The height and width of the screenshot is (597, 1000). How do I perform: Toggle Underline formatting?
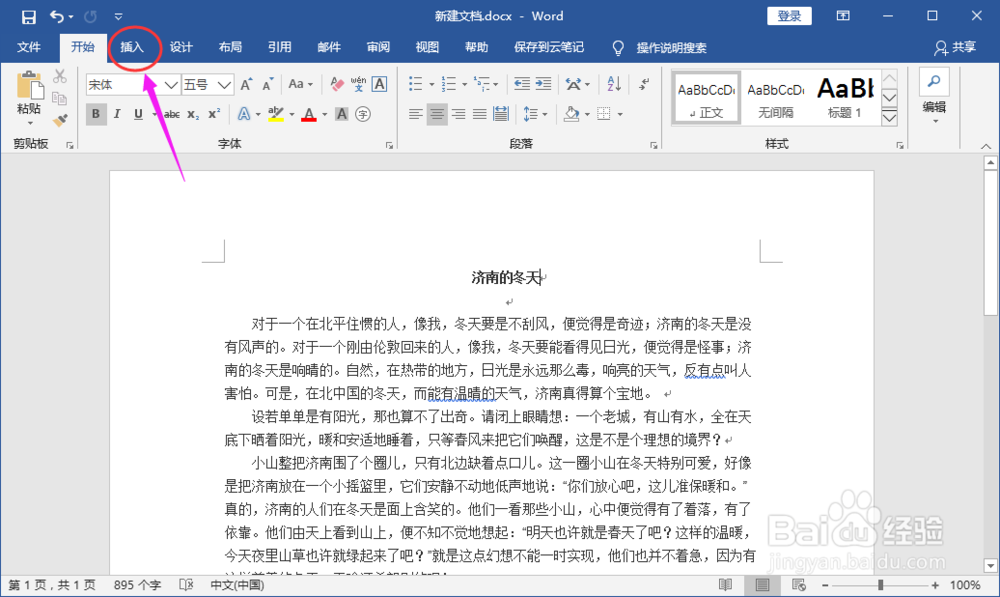click(x=138, y=114)
